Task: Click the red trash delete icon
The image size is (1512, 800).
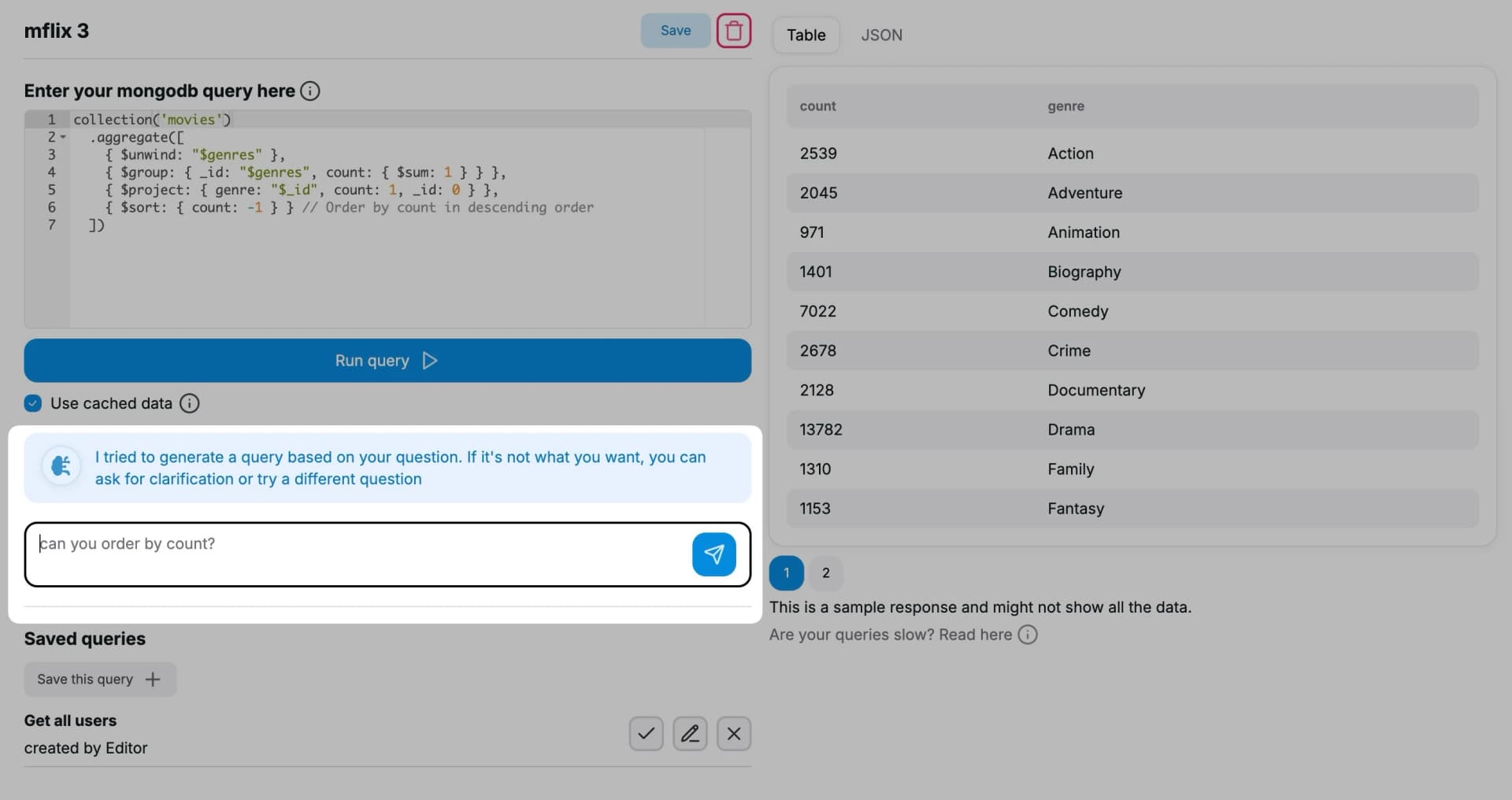Action: click(733, 31)
